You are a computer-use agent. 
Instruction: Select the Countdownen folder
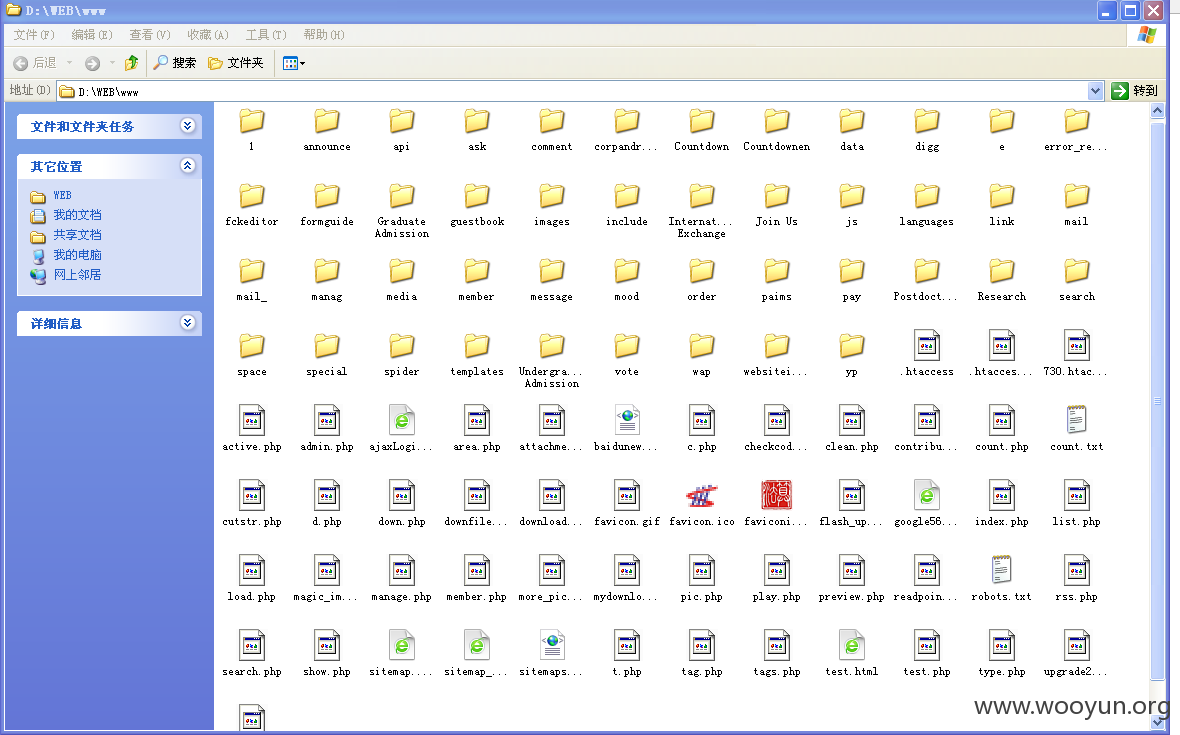[x=777, y=130]
